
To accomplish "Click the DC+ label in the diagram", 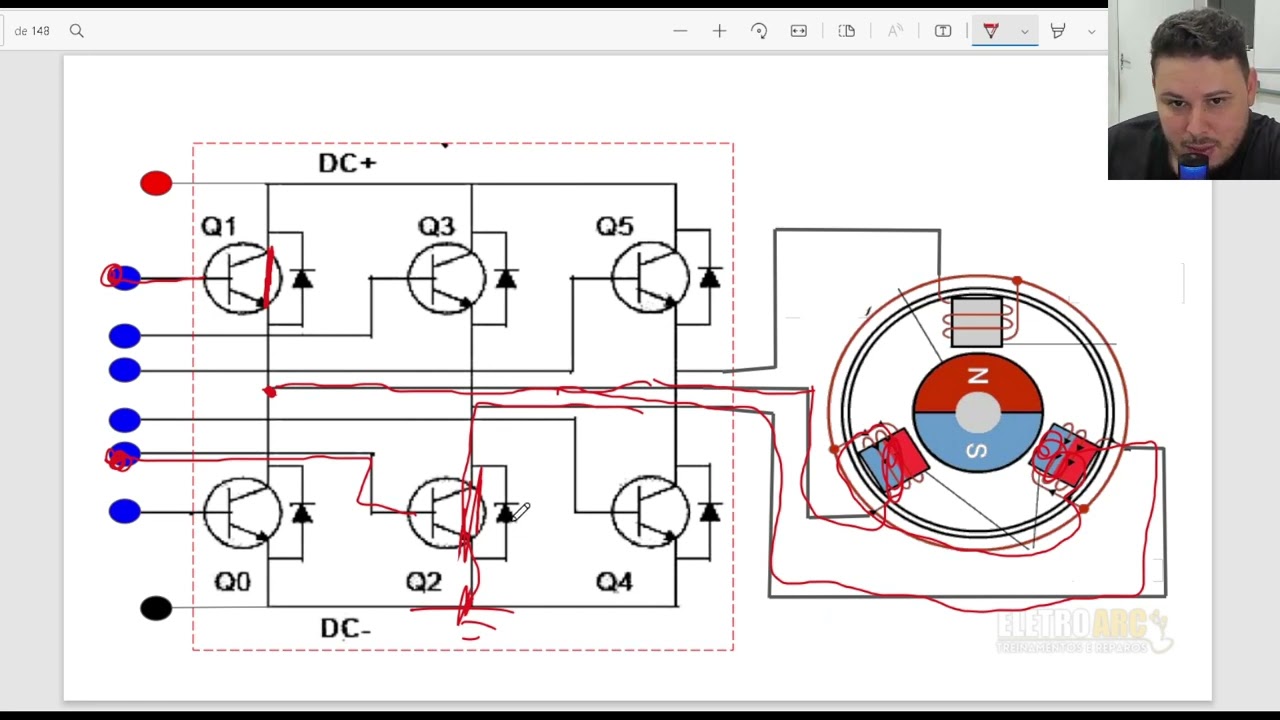I will 347,162.
